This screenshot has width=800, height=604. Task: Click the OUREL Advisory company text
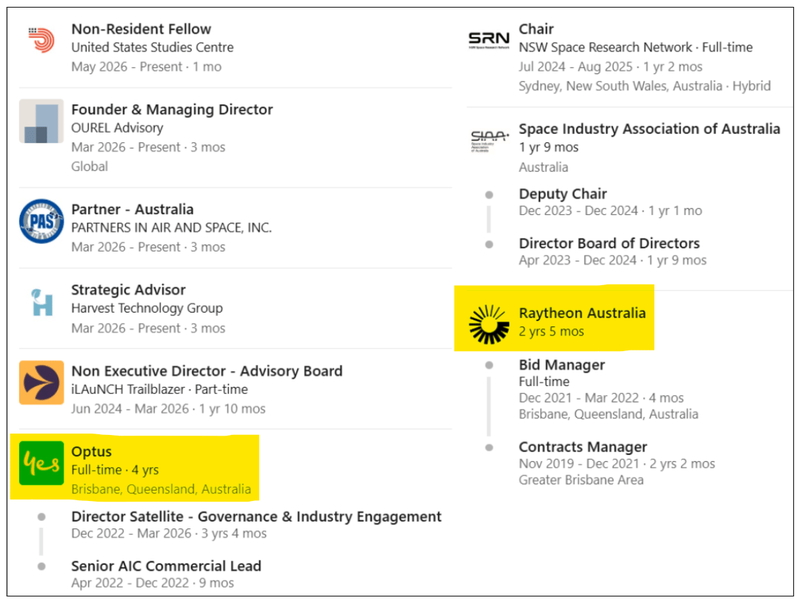click(x=117, y=128)
